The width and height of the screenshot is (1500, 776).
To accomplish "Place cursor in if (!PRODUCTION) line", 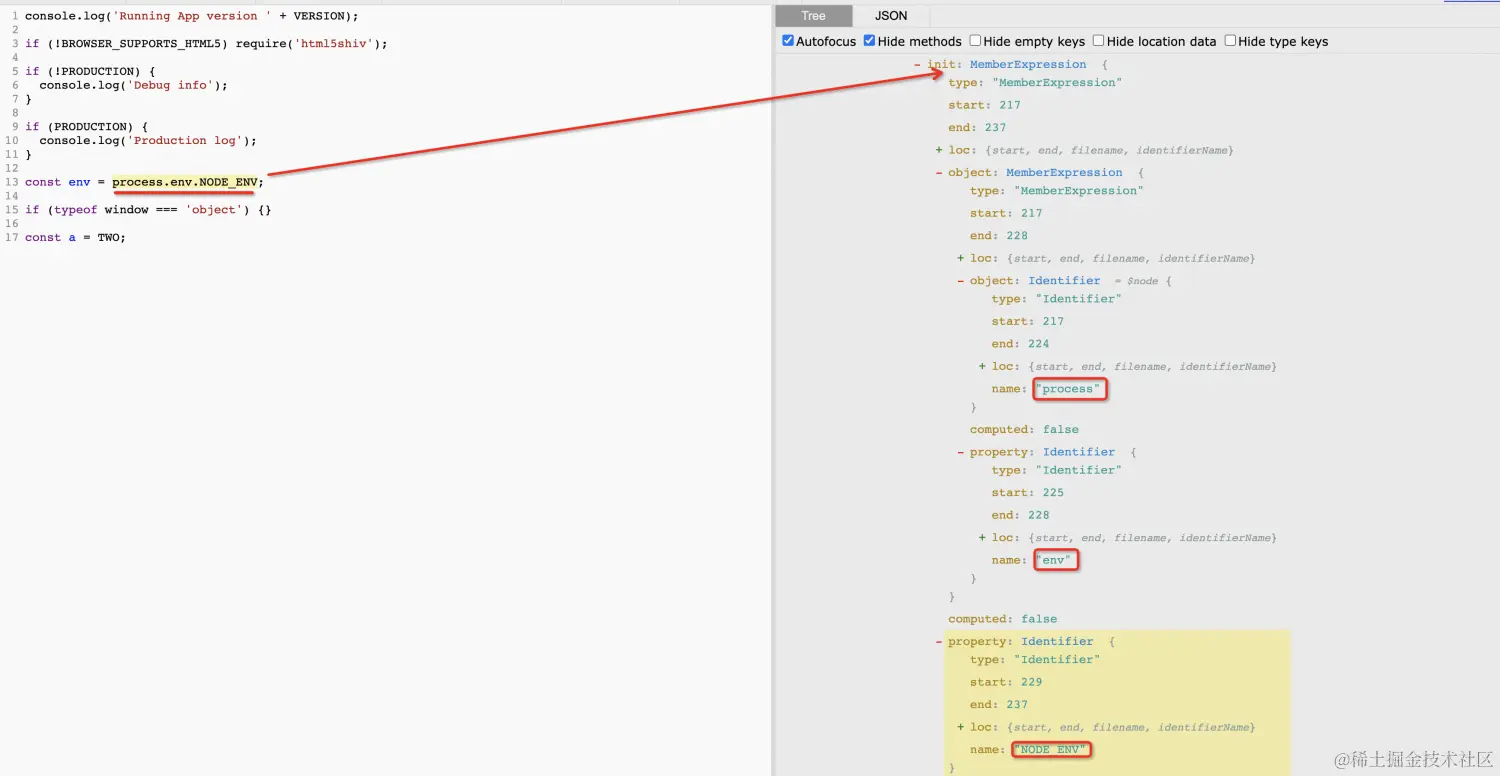I will point(90,71).
